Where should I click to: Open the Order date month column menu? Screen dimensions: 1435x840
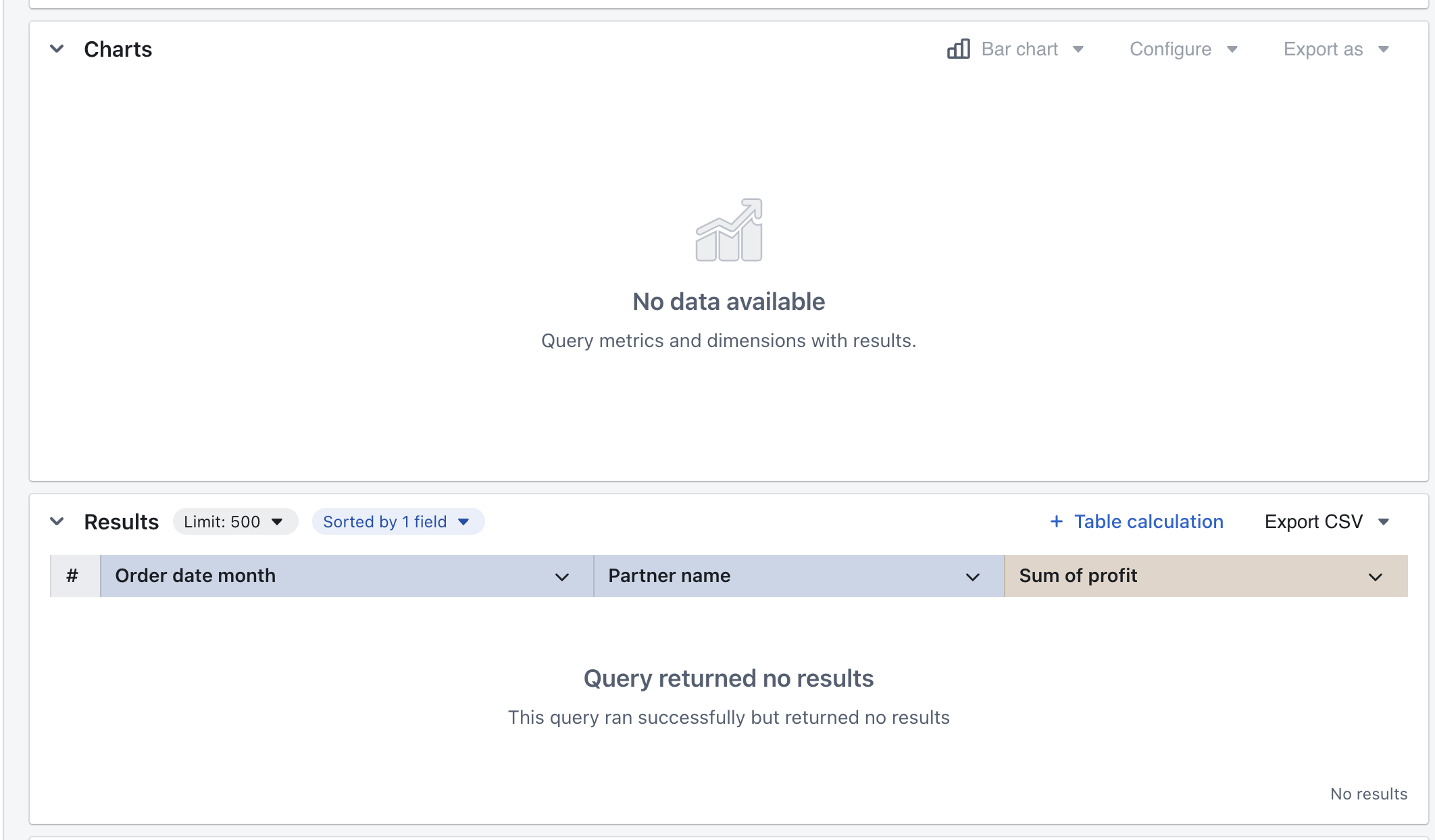561,577
